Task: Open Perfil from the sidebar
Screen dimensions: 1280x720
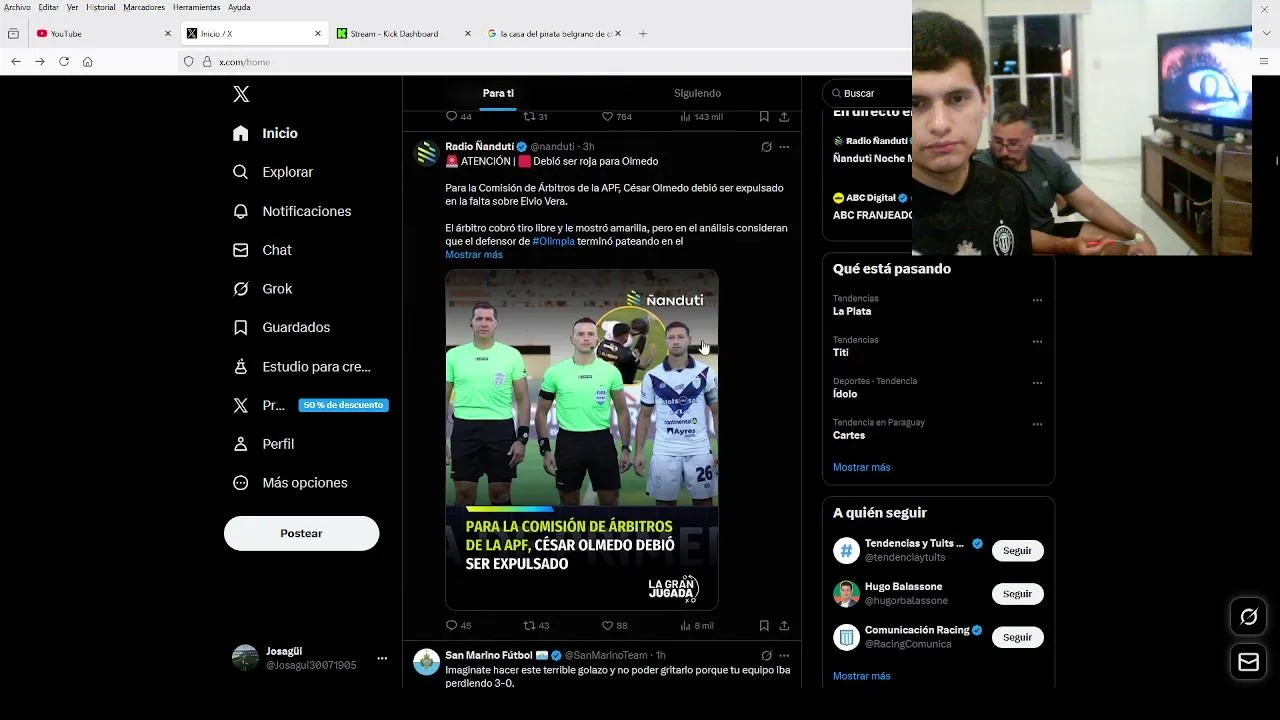Action: click(x=263, y=444)
